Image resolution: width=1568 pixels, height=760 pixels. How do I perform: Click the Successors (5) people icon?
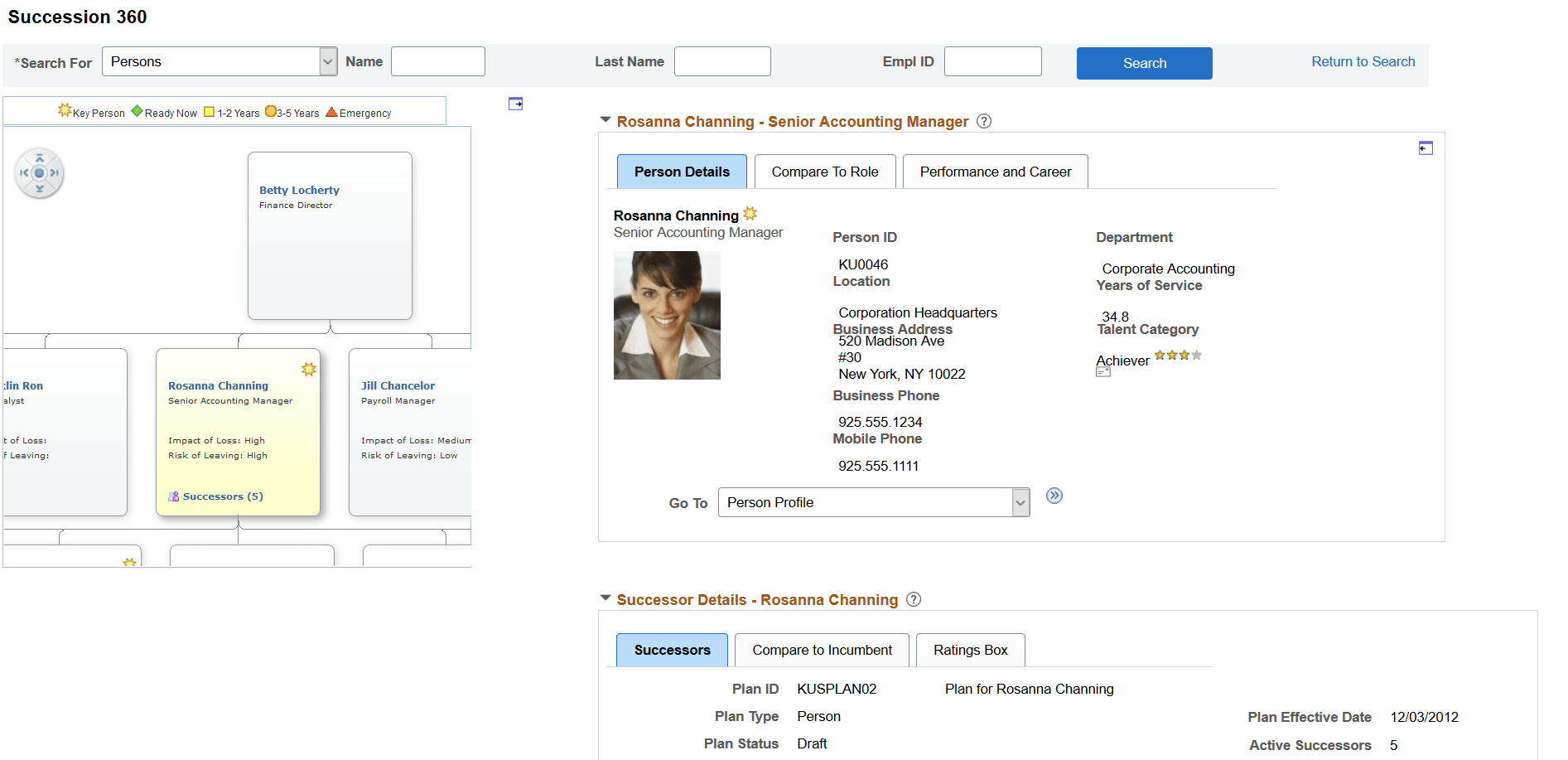tap(174, 496)
